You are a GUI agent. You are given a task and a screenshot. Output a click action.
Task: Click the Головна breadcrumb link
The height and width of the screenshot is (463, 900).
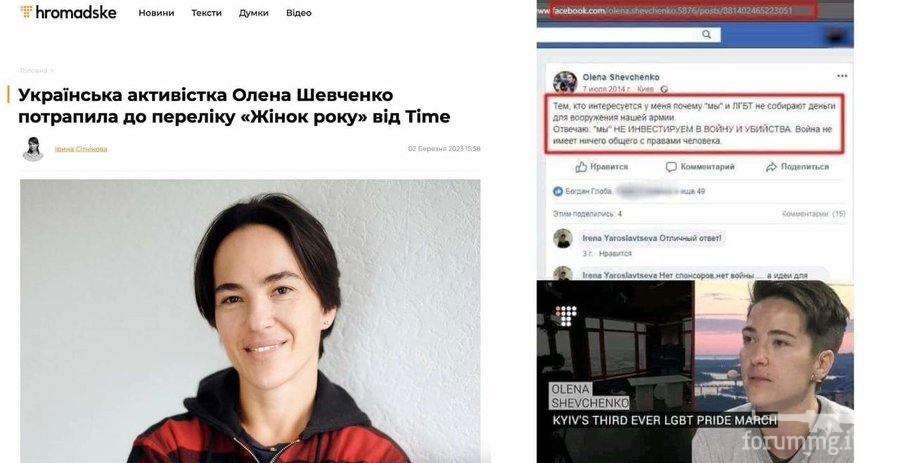[34, 71]
